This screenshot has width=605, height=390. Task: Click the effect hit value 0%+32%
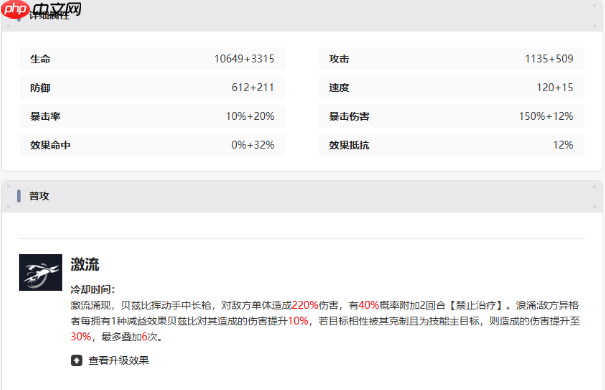click(x=253, y=145)
